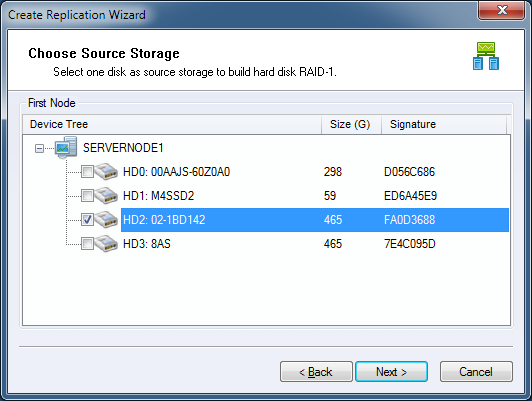
Task: Sort by the Signature column header
Action: tap(444, 124)
